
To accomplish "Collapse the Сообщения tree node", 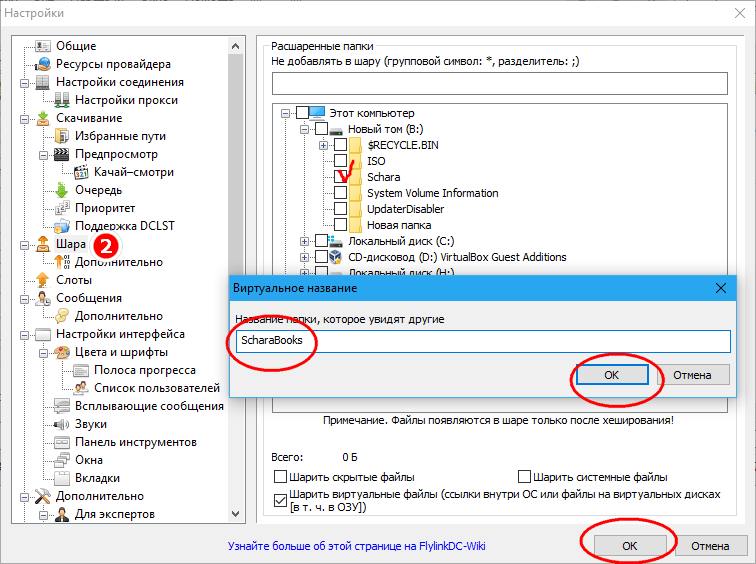I will click(x=24, y=299).
